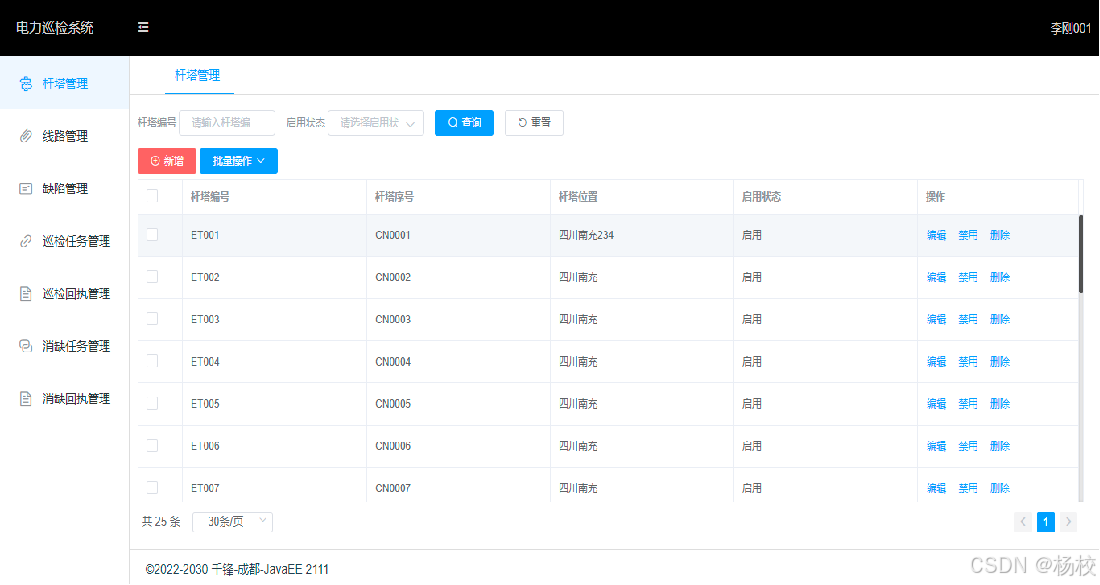Viewport: 1100px width, 585px height.
Task: Click the 电力巡检系统 title logo
Action: point(55,28)
